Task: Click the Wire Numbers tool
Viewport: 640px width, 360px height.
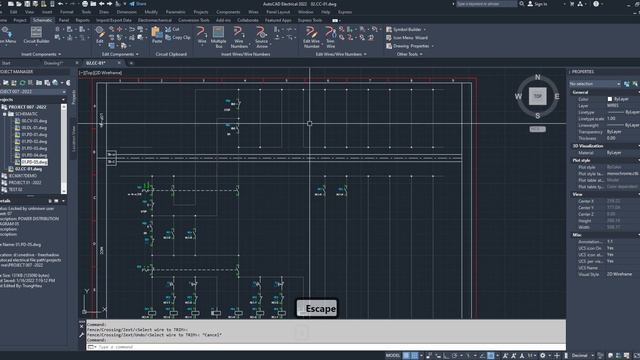Action: (x=239, y=37)
